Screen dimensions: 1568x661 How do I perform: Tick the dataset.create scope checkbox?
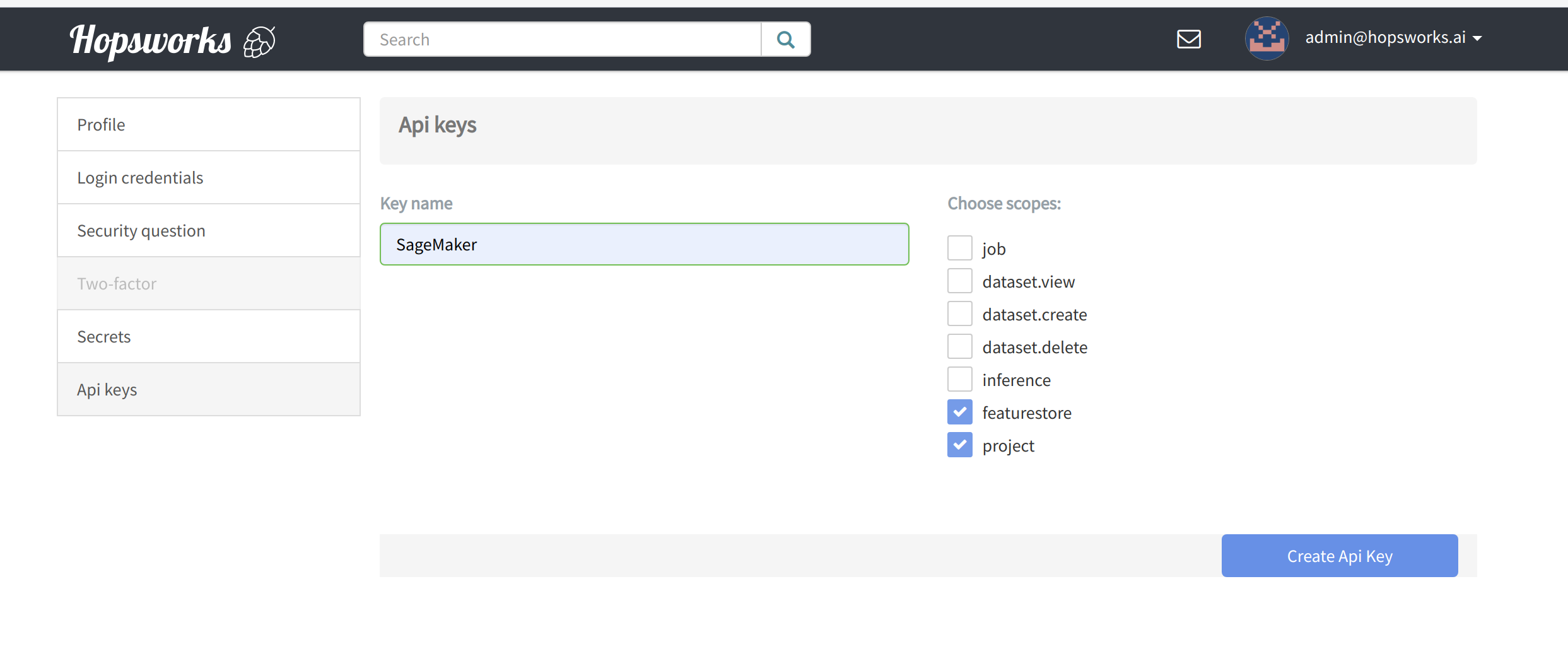(x=959, y=314)
